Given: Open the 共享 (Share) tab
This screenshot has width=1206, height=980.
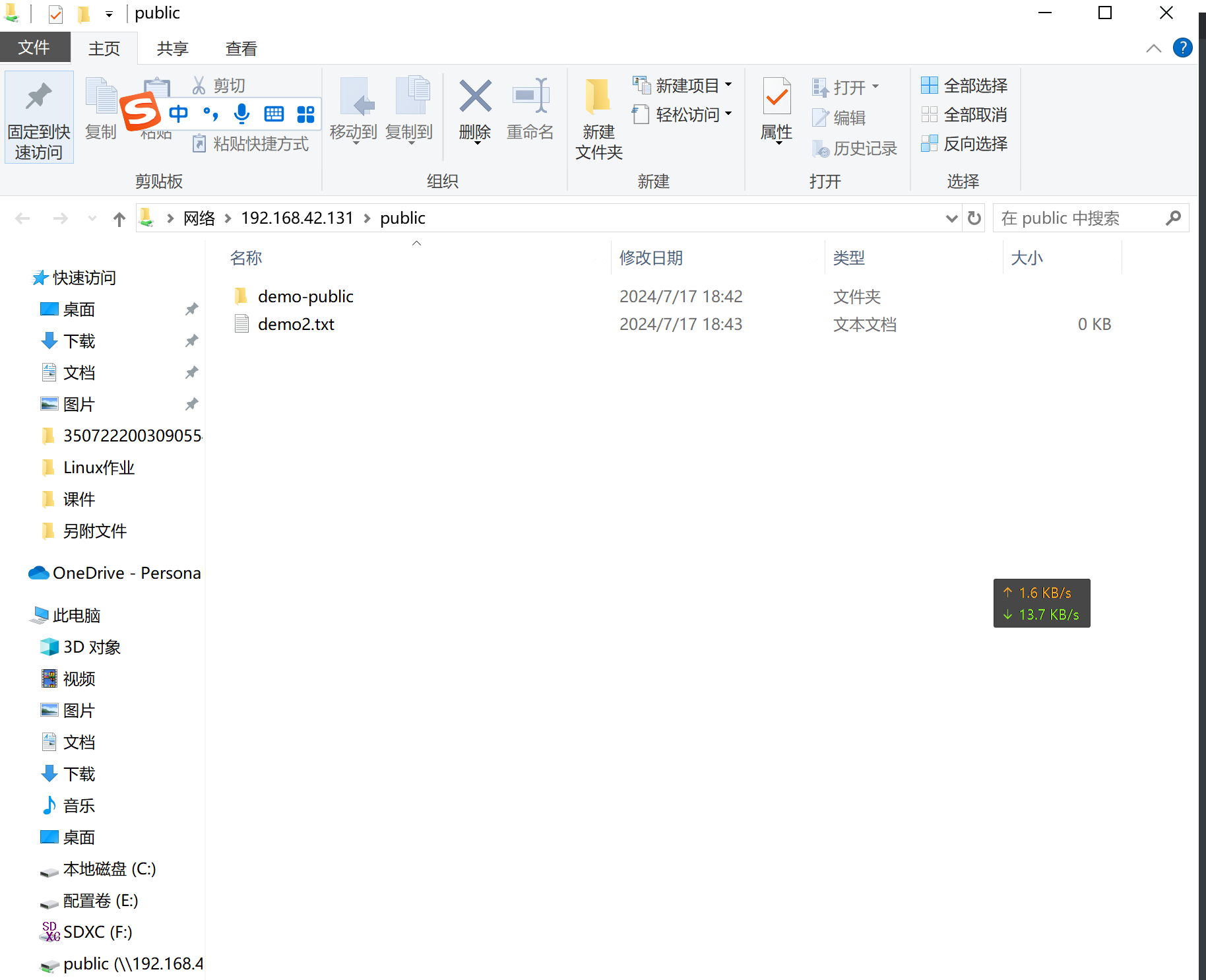Looking at the screenshot, I should pyautogui.click(x=172, y=48).
